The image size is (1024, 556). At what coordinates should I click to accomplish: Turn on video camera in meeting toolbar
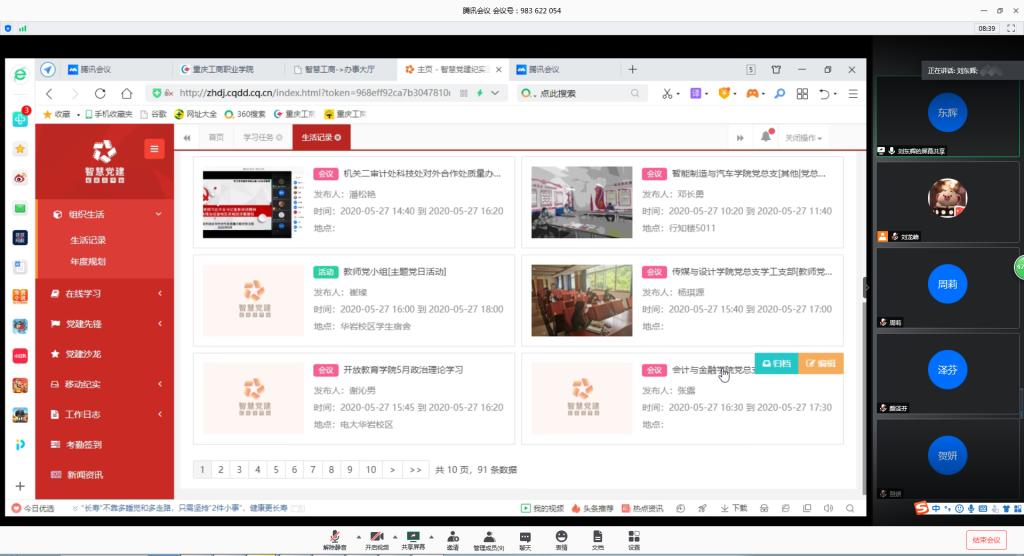376,537
